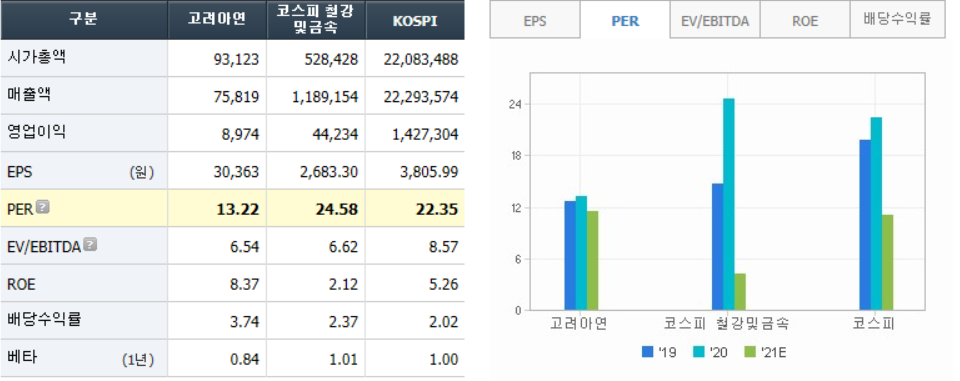Click the 코스피 철강및금속 chart axis label
Viewport: 960px width, 381px height.
[x=727, y=323]
